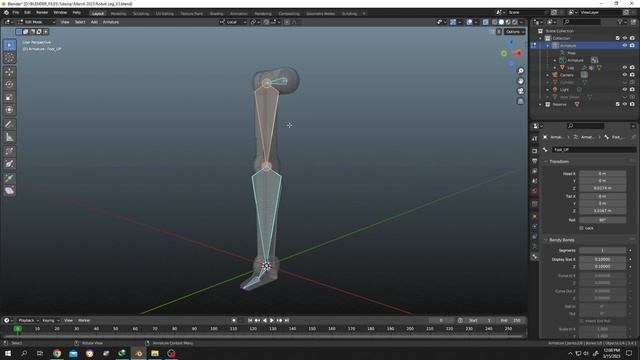Open Marker menu in timeline
This screenshot has width=640, height=360.
click(84, 320)
